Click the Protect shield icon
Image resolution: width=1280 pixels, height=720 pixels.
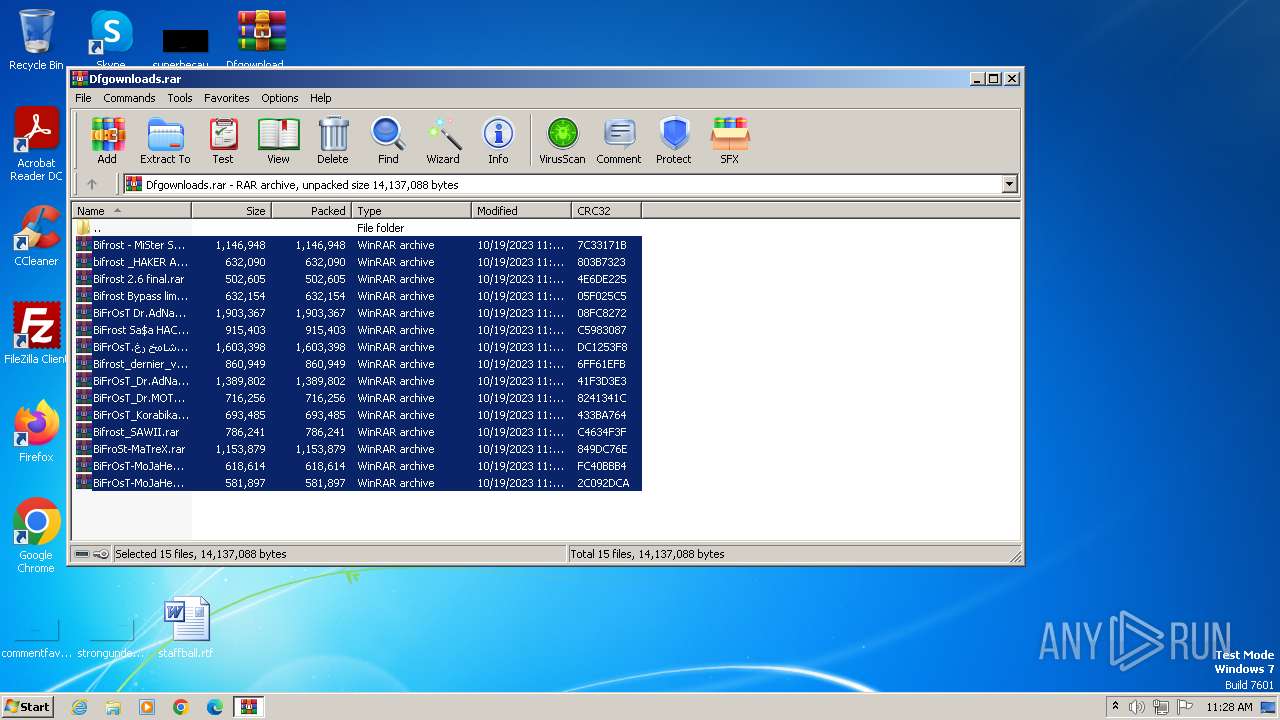tap(674, 141)
